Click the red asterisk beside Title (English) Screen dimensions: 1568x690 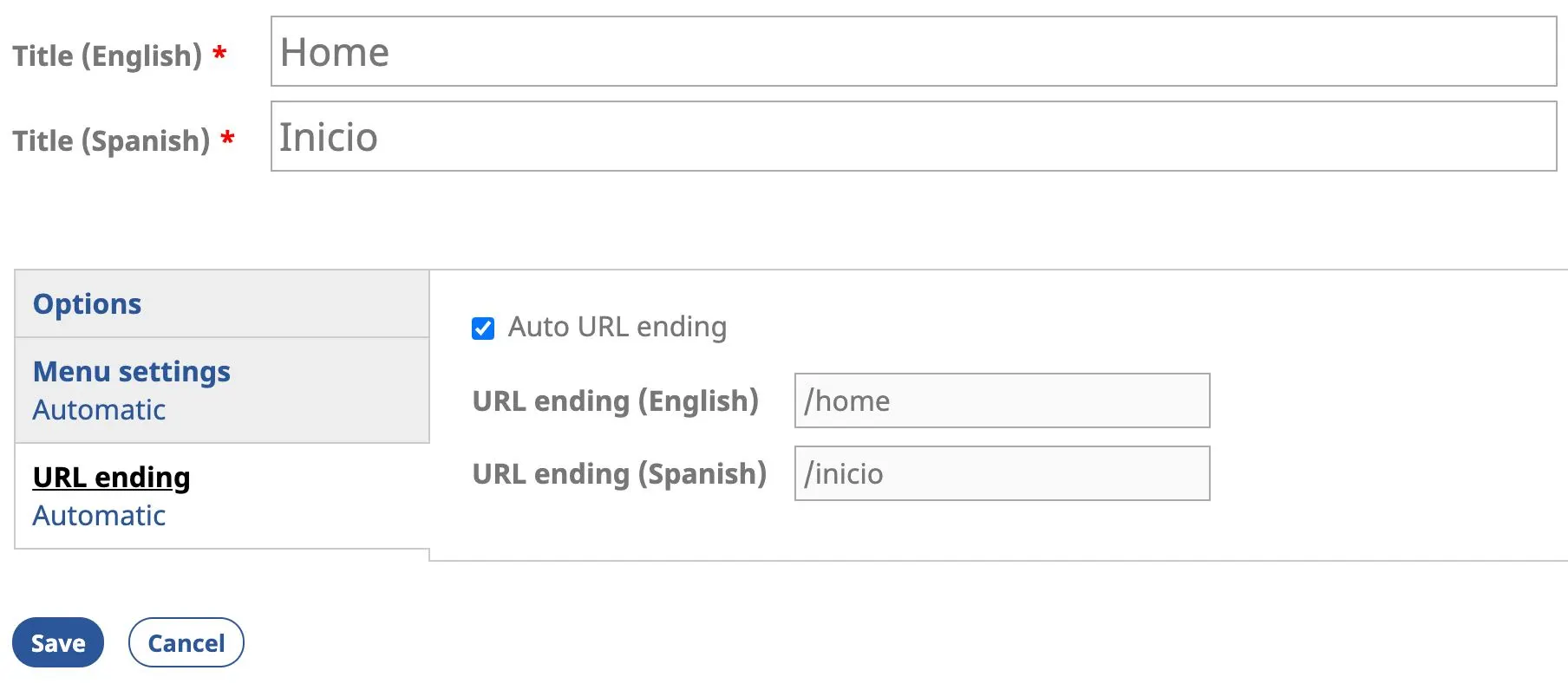[220, 55]
